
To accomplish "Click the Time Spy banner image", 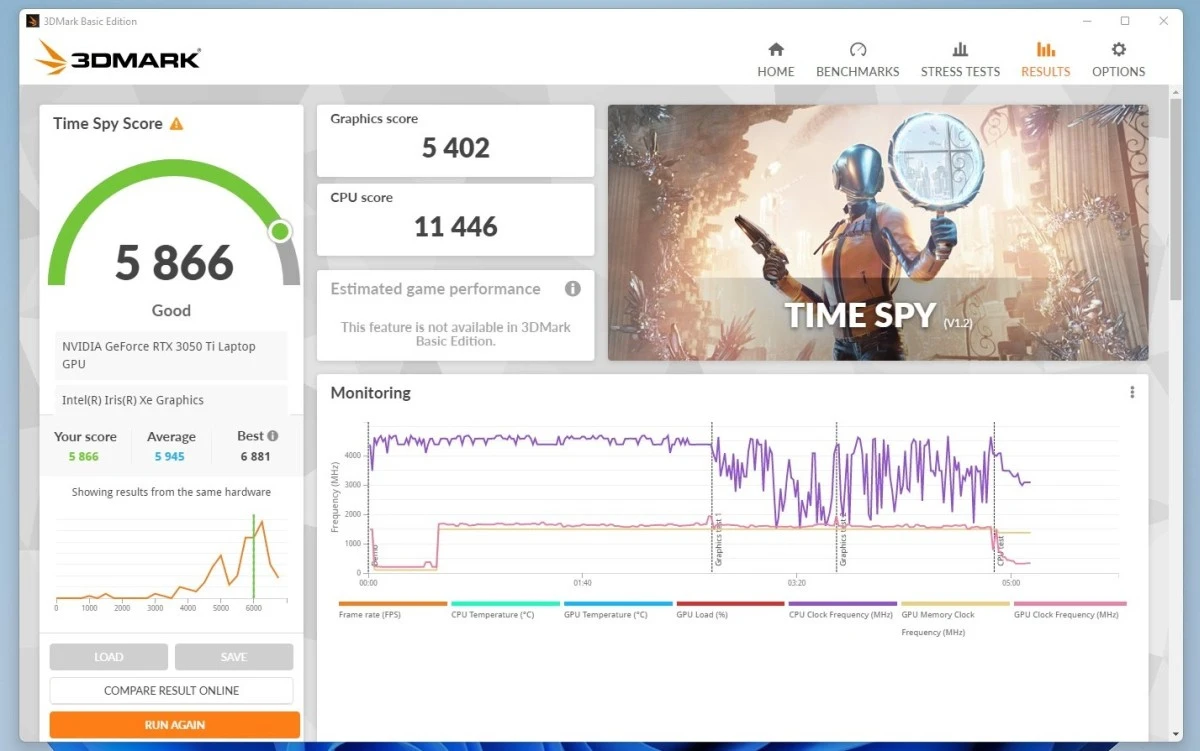I will coord(877,232).
